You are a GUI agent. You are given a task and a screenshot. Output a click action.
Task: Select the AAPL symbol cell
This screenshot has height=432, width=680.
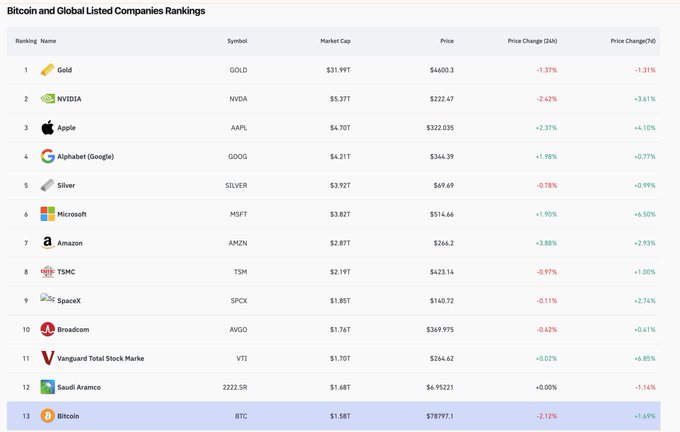pyautogui.click(x=239, y=128)
